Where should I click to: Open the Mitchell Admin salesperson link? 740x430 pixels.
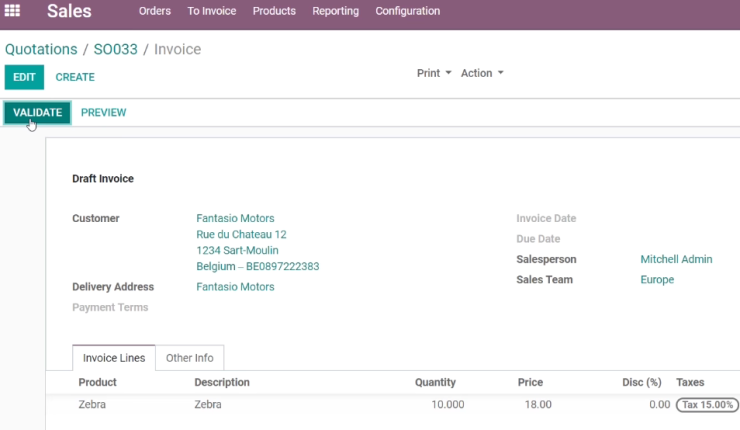click(x=676, y=259)
